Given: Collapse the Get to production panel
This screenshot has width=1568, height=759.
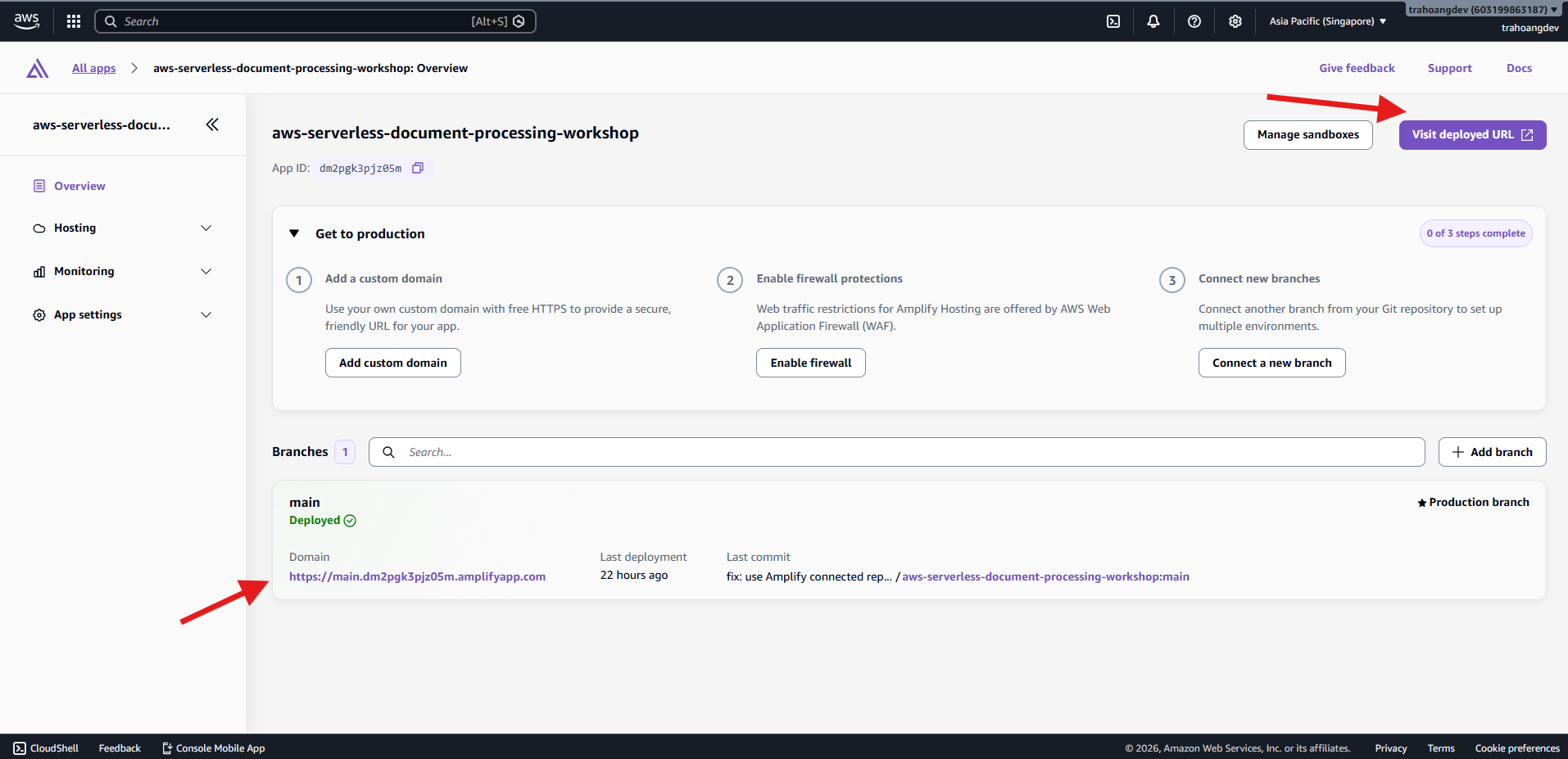Looking at the screenshot, I should (294, 233).
